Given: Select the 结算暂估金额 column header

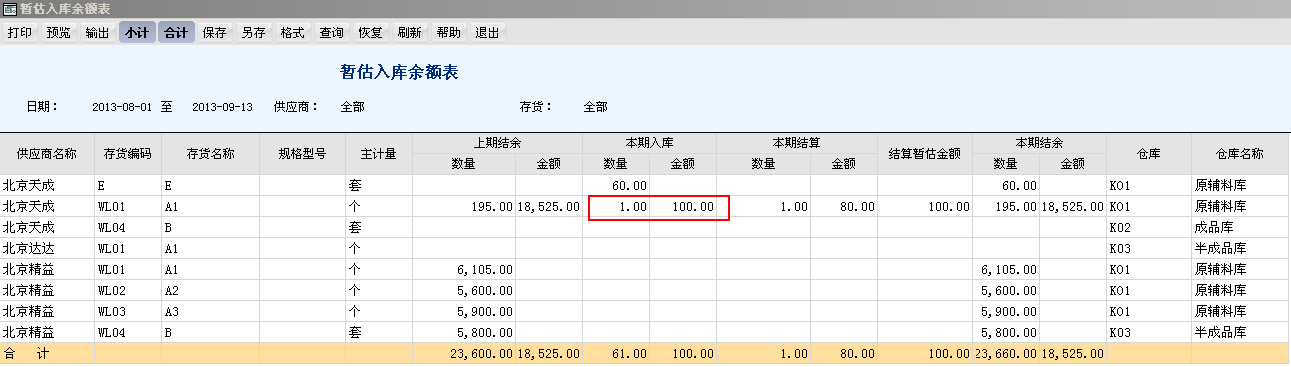Looking at the screenshot, I should (925, 154).
